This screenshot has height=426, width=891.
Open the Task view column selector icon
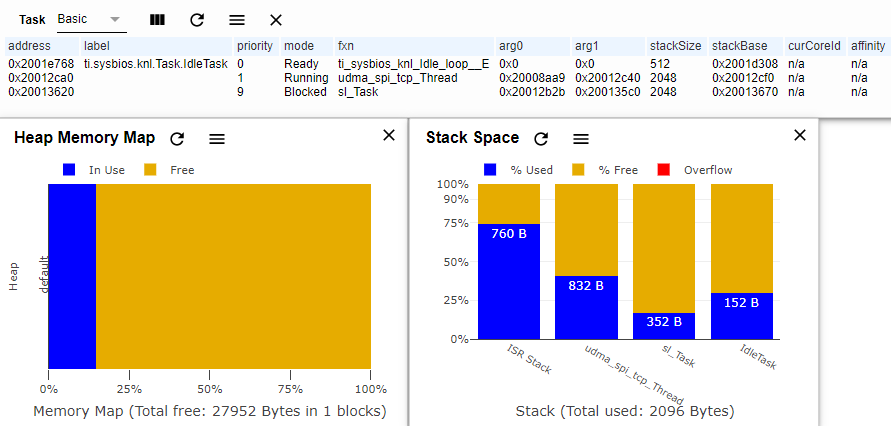157,20
